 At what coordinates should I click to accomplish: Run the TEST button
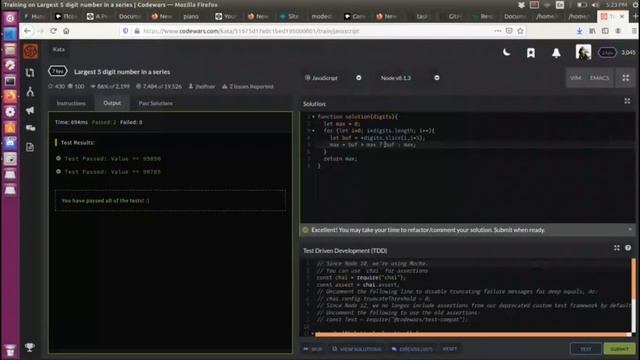click(x=585, y=349)
